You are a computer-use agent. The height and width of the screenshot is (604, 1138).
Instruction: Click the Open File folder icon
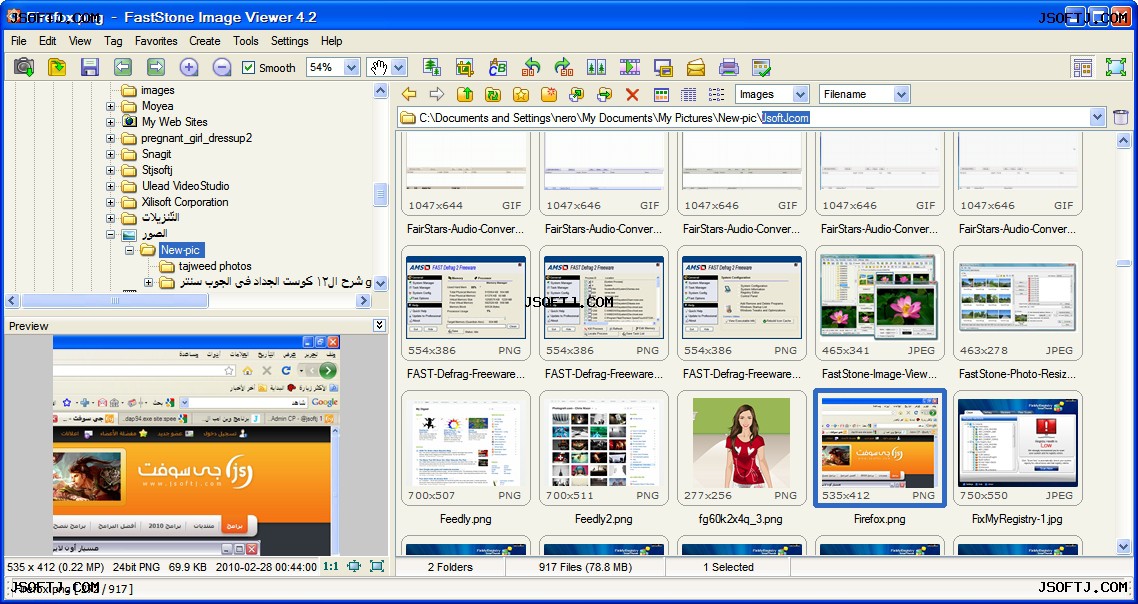(57, 68)
